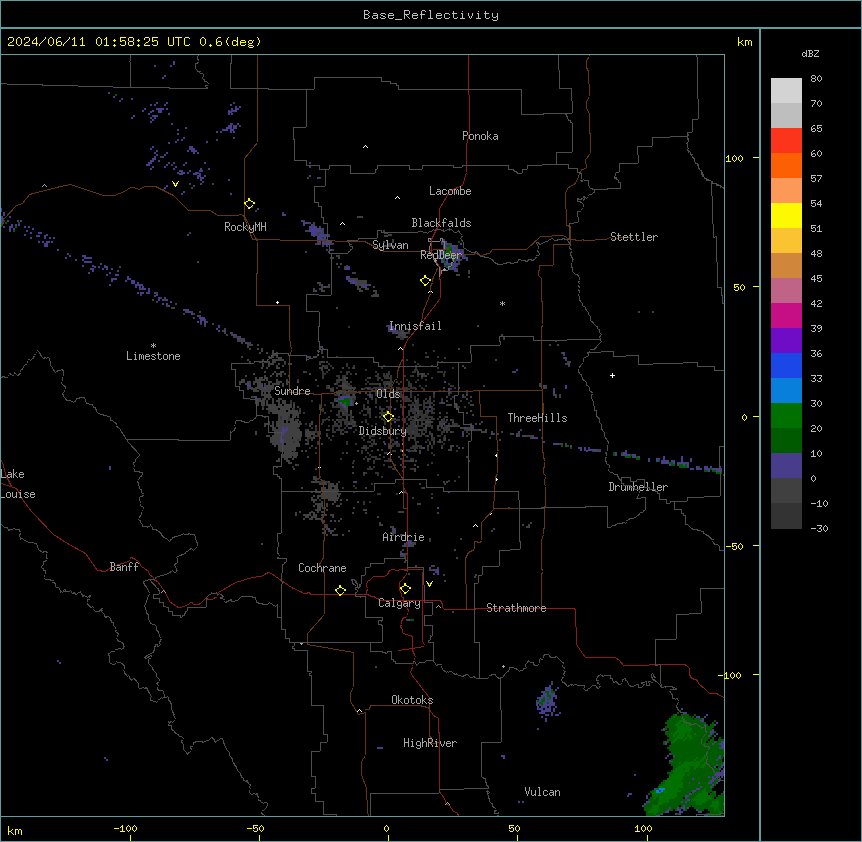Viewport: 862px width, 842px height.
Task: Click the Banff town label
Action: pos(124,567)
